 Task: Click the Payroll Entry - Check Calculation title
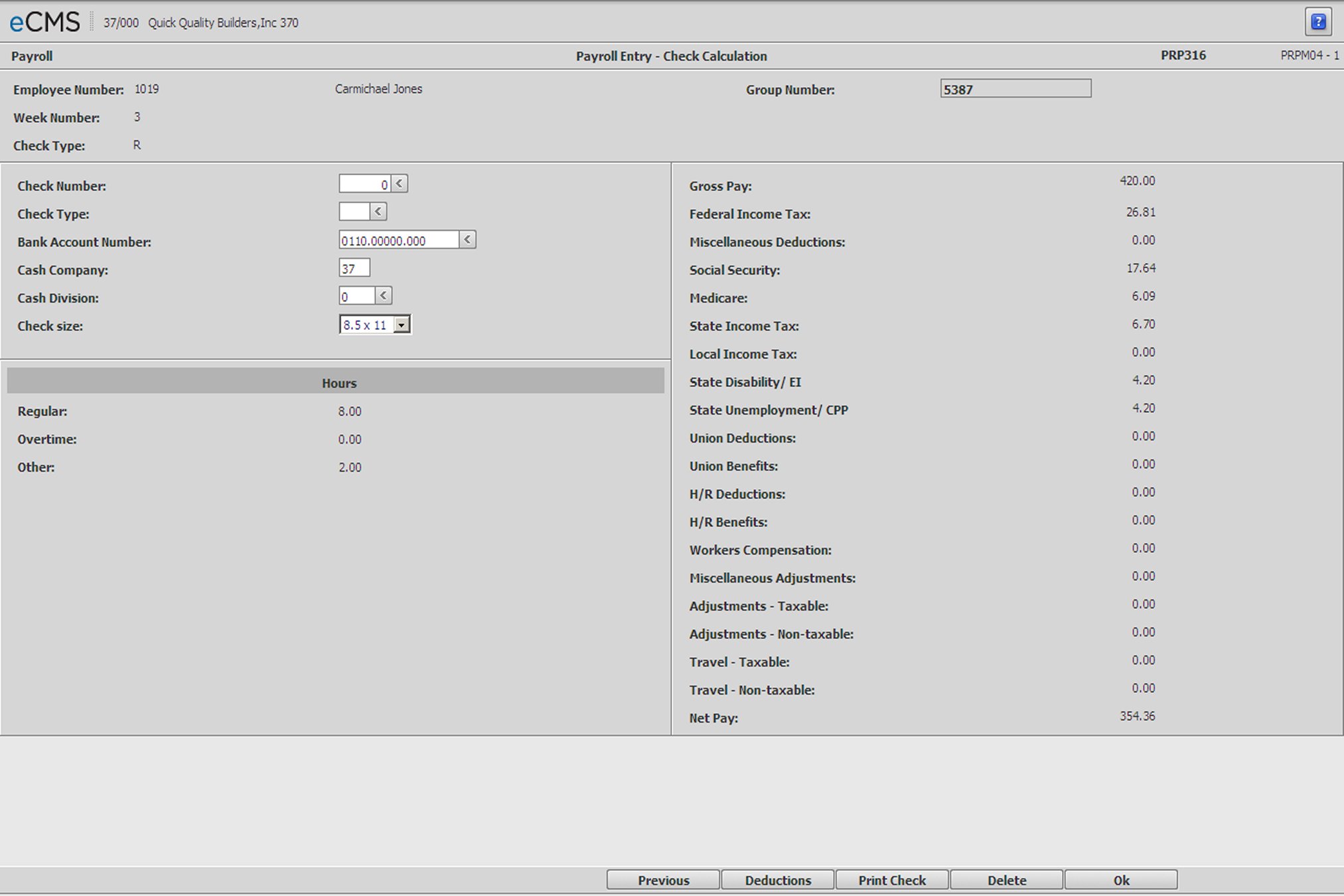click(x=671, y=56)
